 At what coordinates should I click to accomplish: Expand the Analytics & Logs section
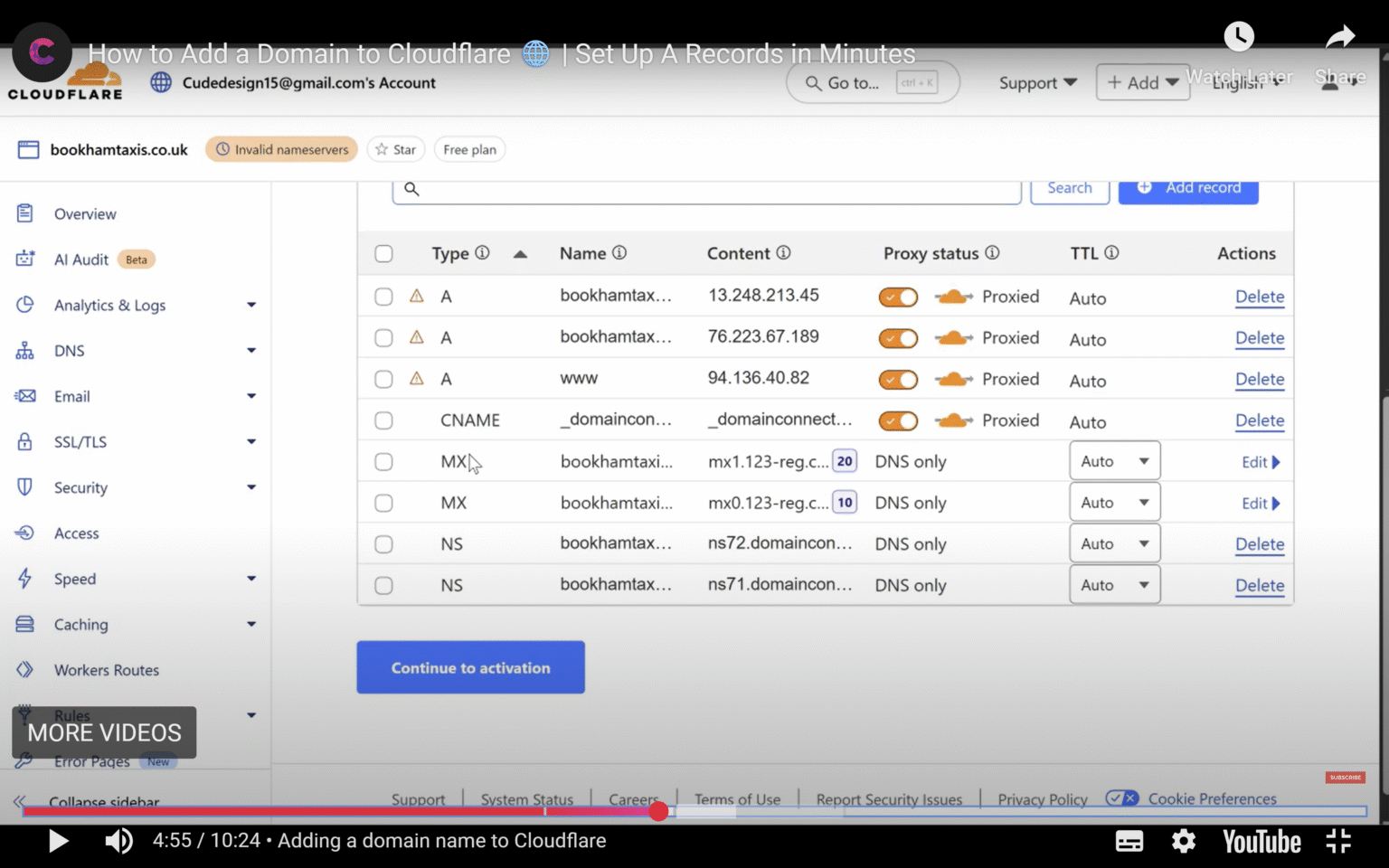tap(109, 306)
